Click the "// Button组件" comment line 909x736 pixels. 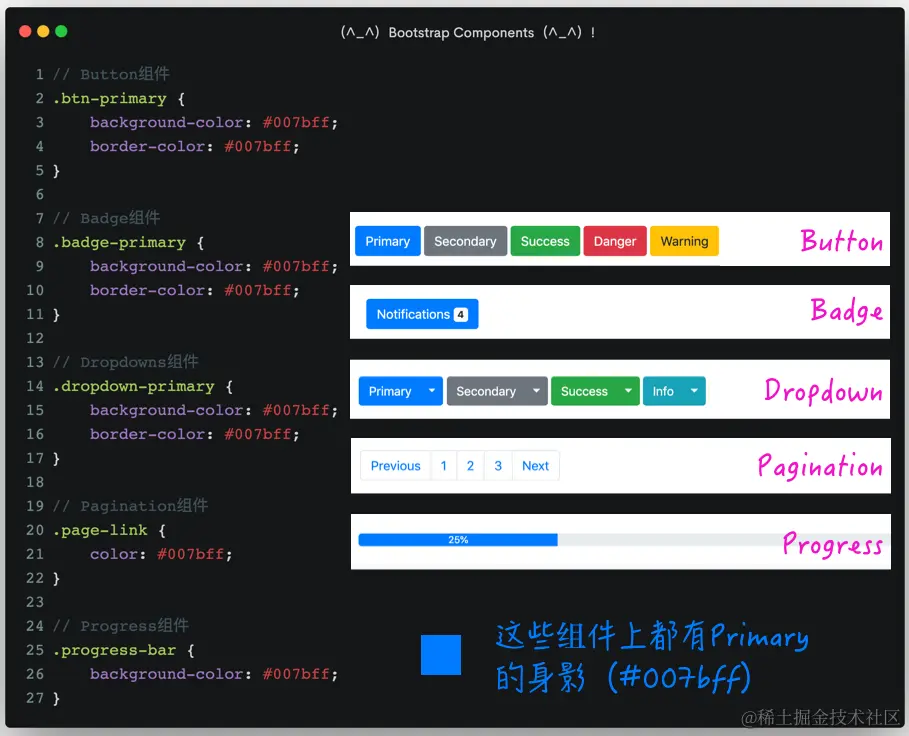click(111, 74)
